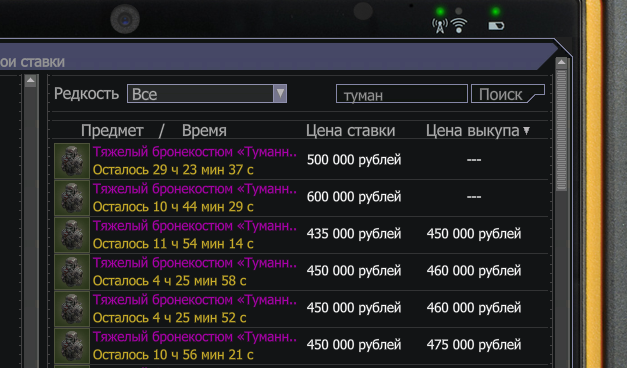
Task: Click armor thumbnail in 4 ч 25 мин 52 с row
Action: click(72, 309)
